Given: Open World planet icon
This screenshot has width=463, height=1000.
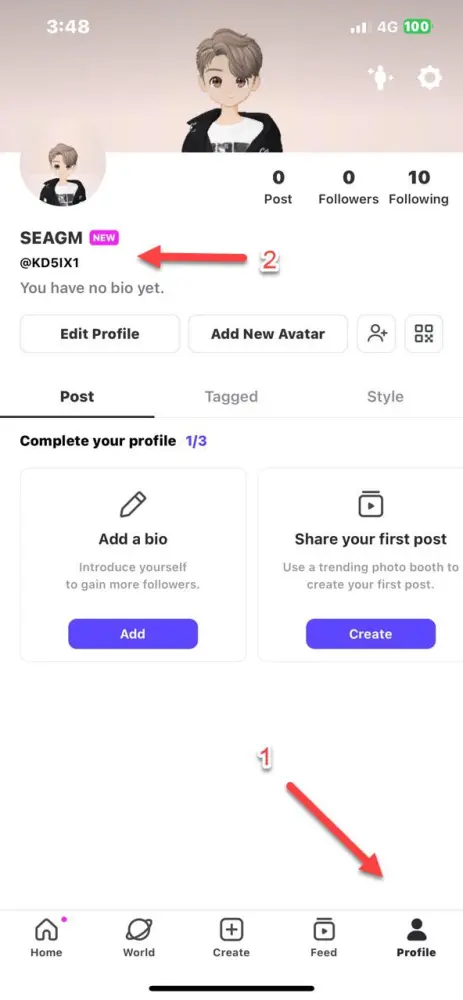Looking at the screenshot, I should (139, 938).
